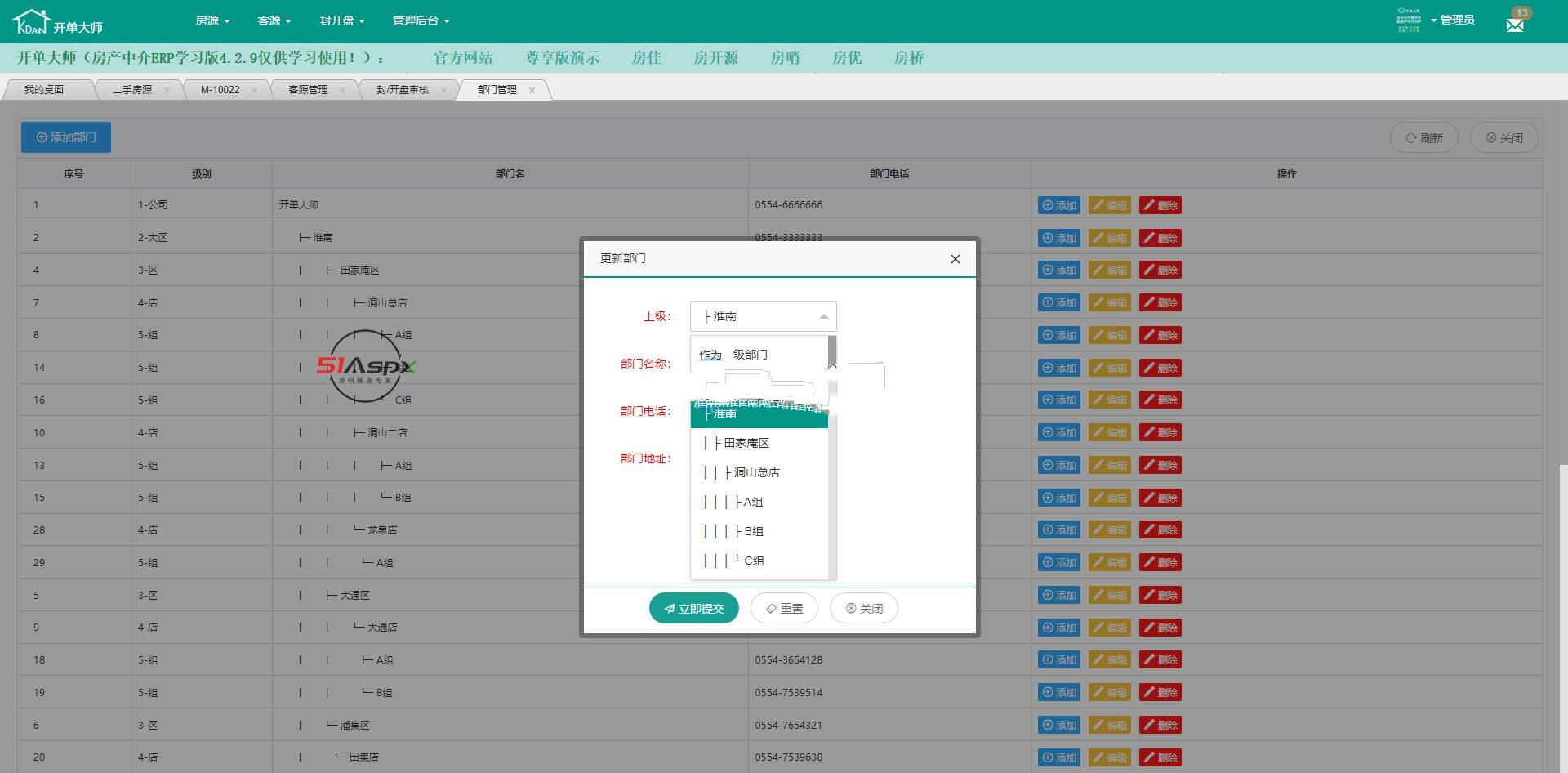Click the 重置 reset button
Image resolution: width=1568 pixels, height=773 pixels.
[x=784, y=609]
